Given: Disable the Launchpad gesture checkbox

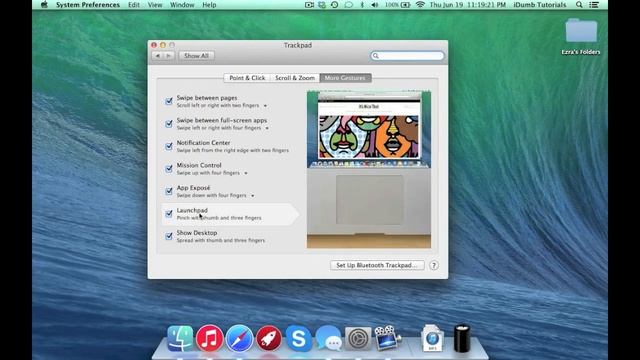Looking at the screenshot, I should point(169,213).
